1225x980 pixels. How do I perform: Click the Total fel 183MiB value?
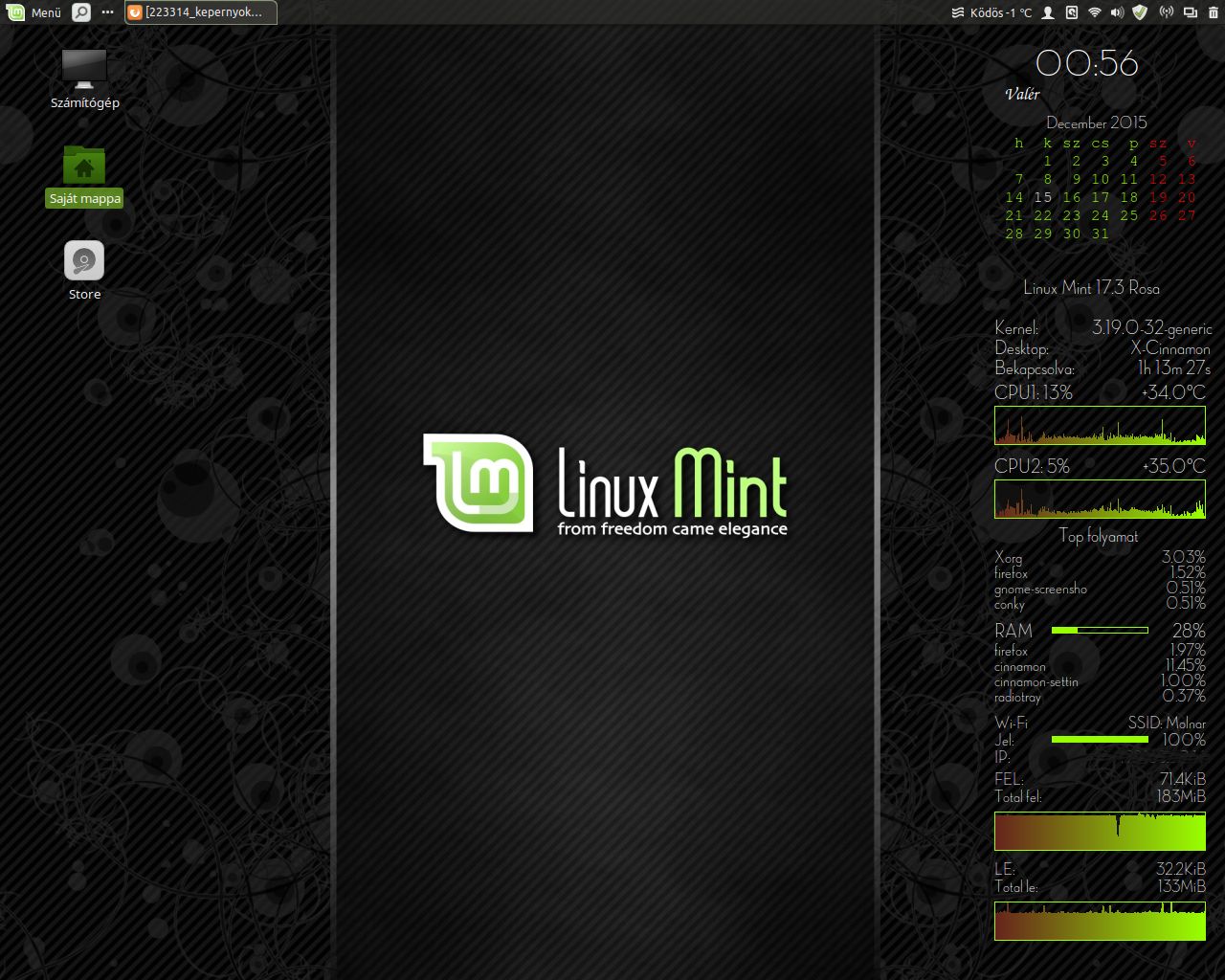click(1181, 796)
